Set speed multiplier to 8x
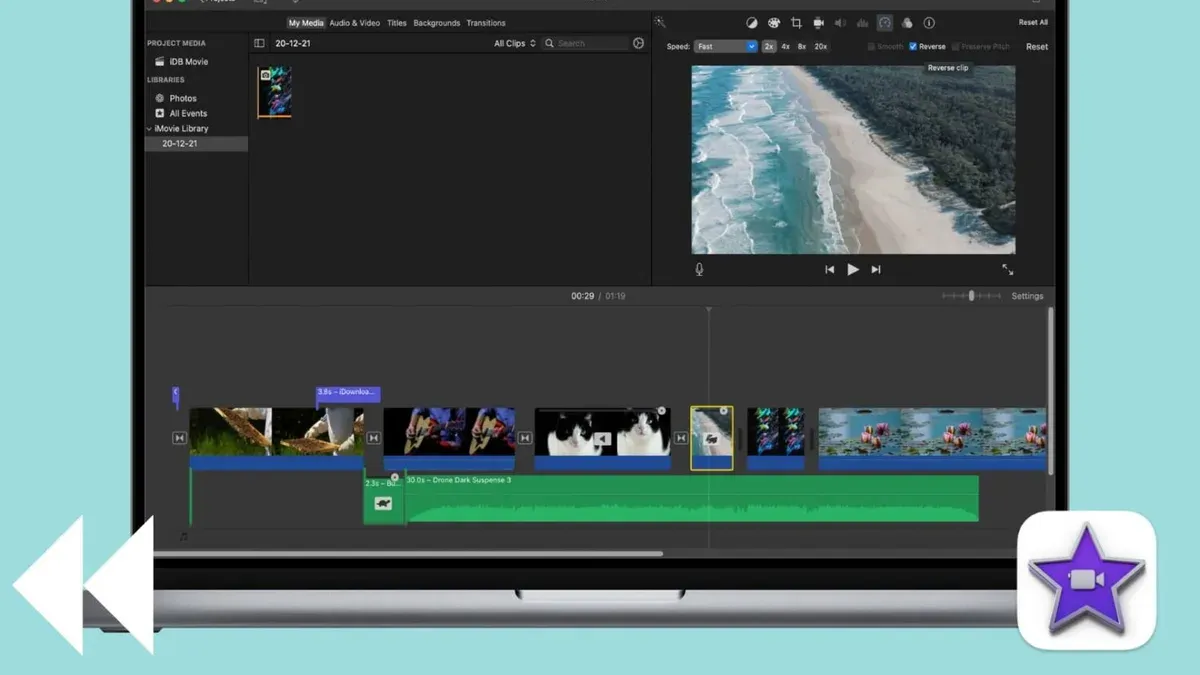Image resolution: width=1200 pixels, height=675 pixels. [801, 47]
